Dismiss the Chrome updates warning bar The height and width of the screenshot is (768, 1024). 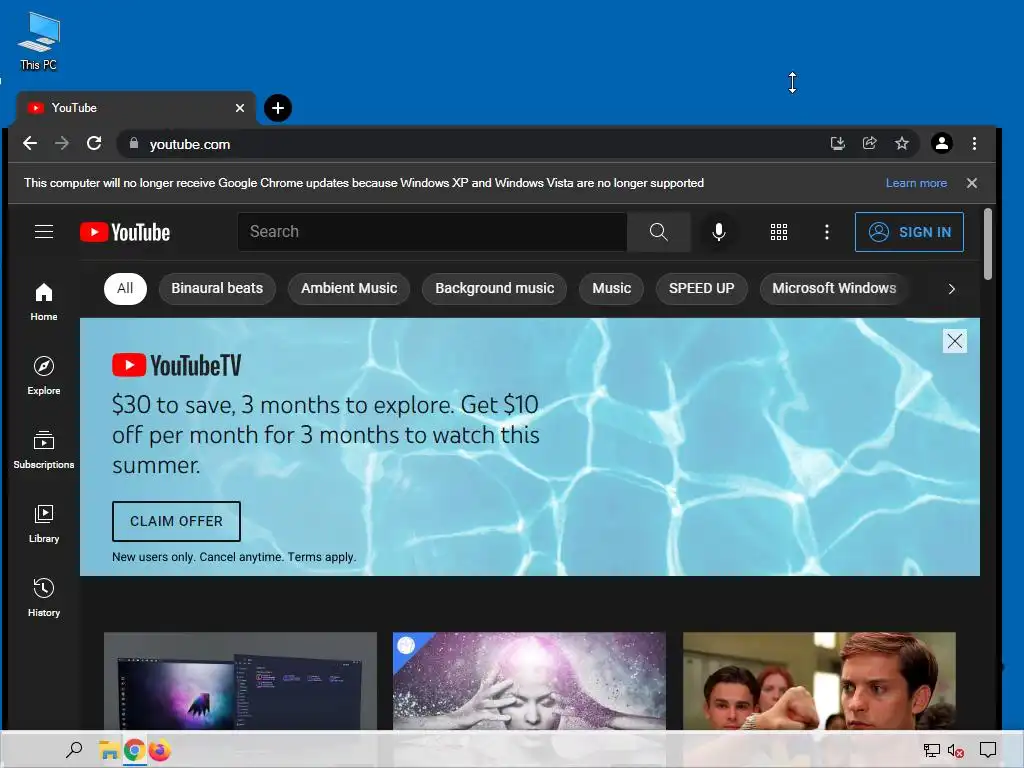pos(972,183)
